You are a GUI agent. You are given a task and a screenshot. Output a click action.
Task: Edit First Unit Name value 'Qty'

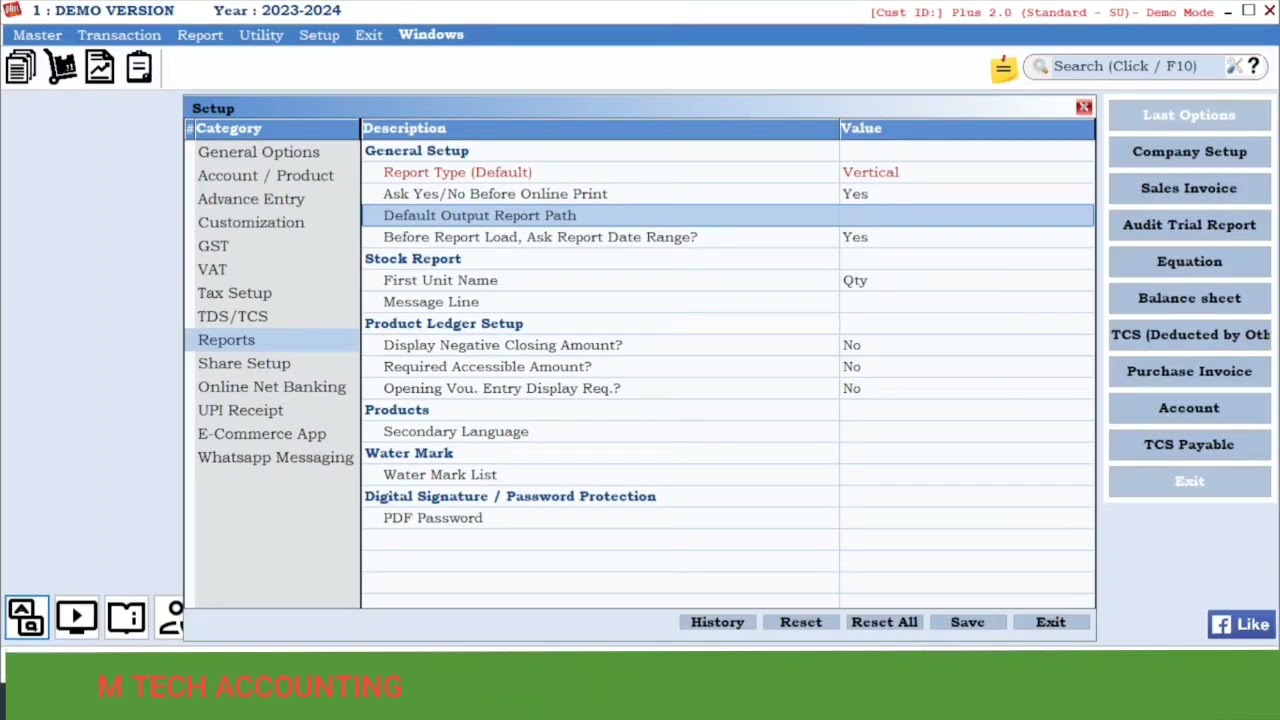coord(855,280)
